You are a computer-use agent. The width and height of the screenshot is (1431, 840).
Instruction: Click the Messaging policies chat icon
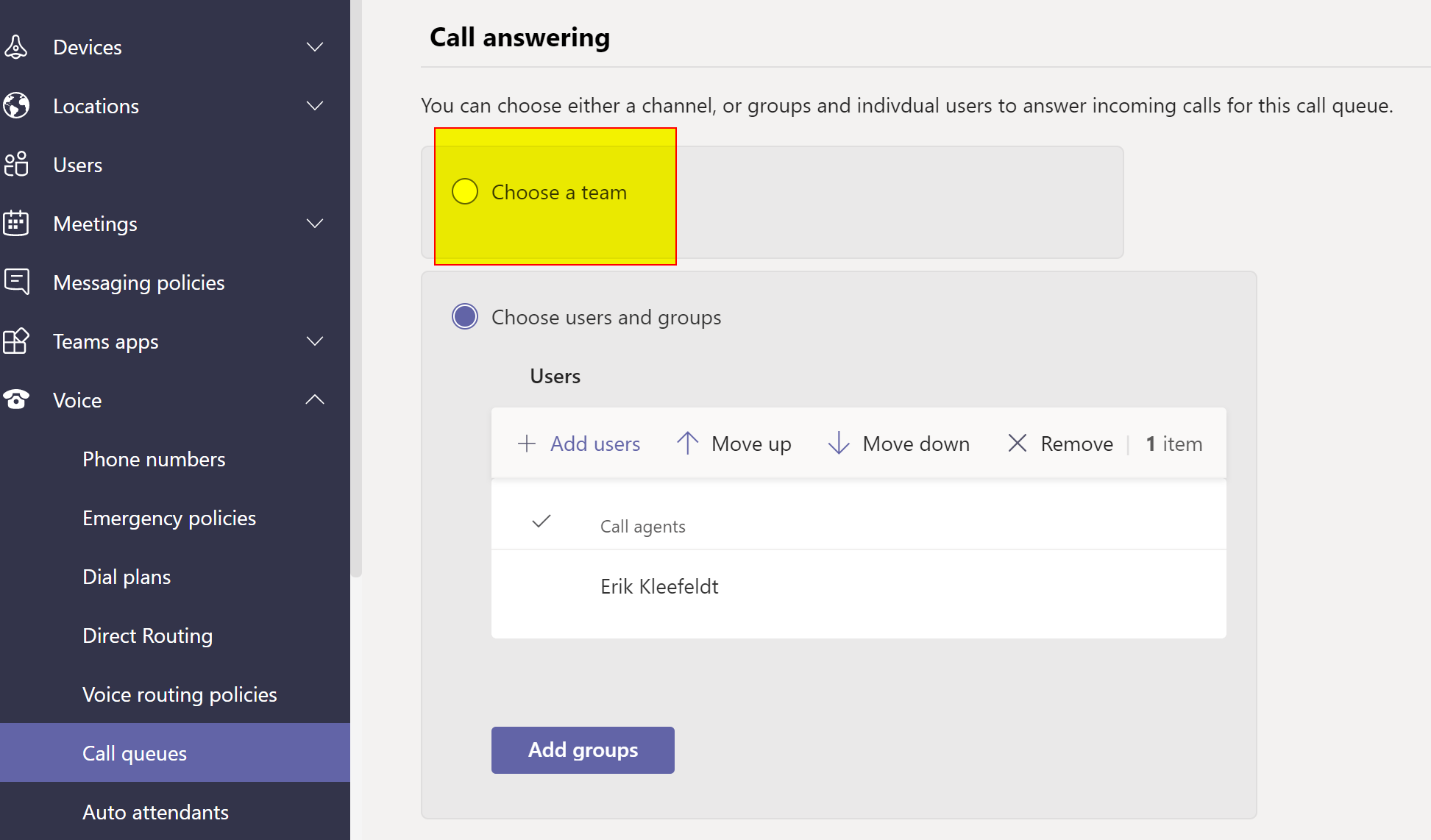(15, 282)
